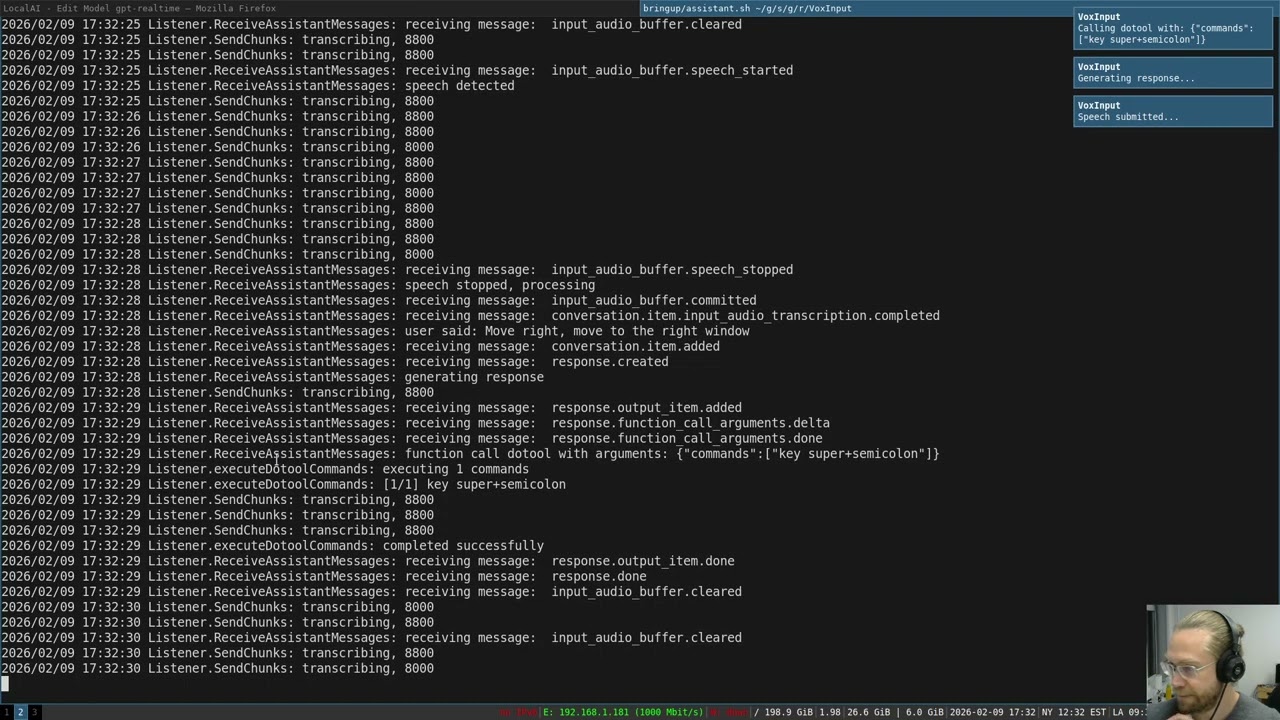Switch to workspace 2 in the status bar

[20, 712]
